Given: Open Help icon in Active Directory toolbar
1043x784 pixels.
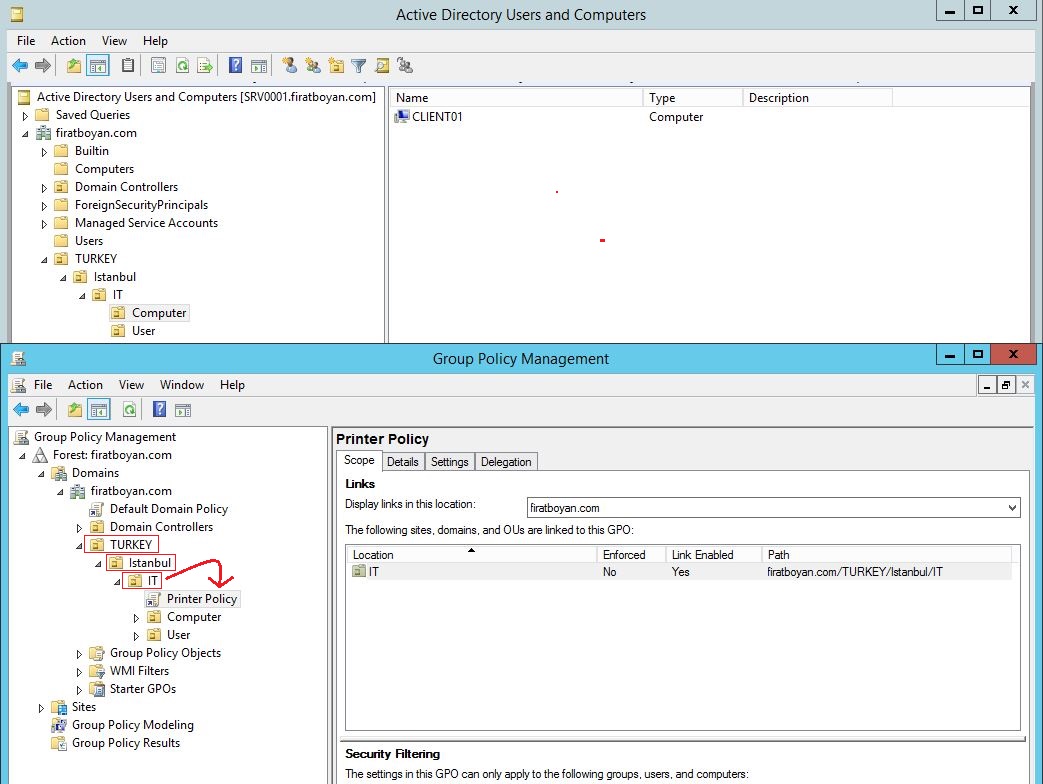Looking at the screenshot, I should [x=235, y=66].
